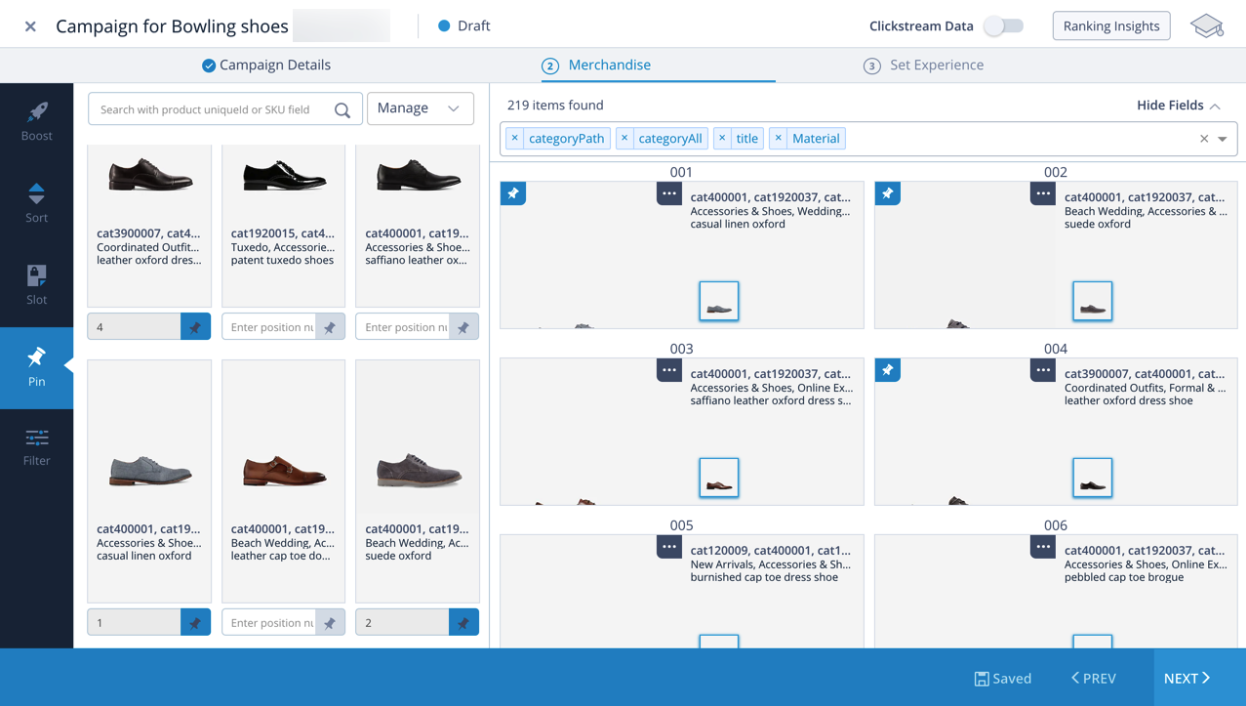Screen dimensions: 1246x706
Task: Click 'pebbled cap toe brogue' text
Action: point(1124,577)
